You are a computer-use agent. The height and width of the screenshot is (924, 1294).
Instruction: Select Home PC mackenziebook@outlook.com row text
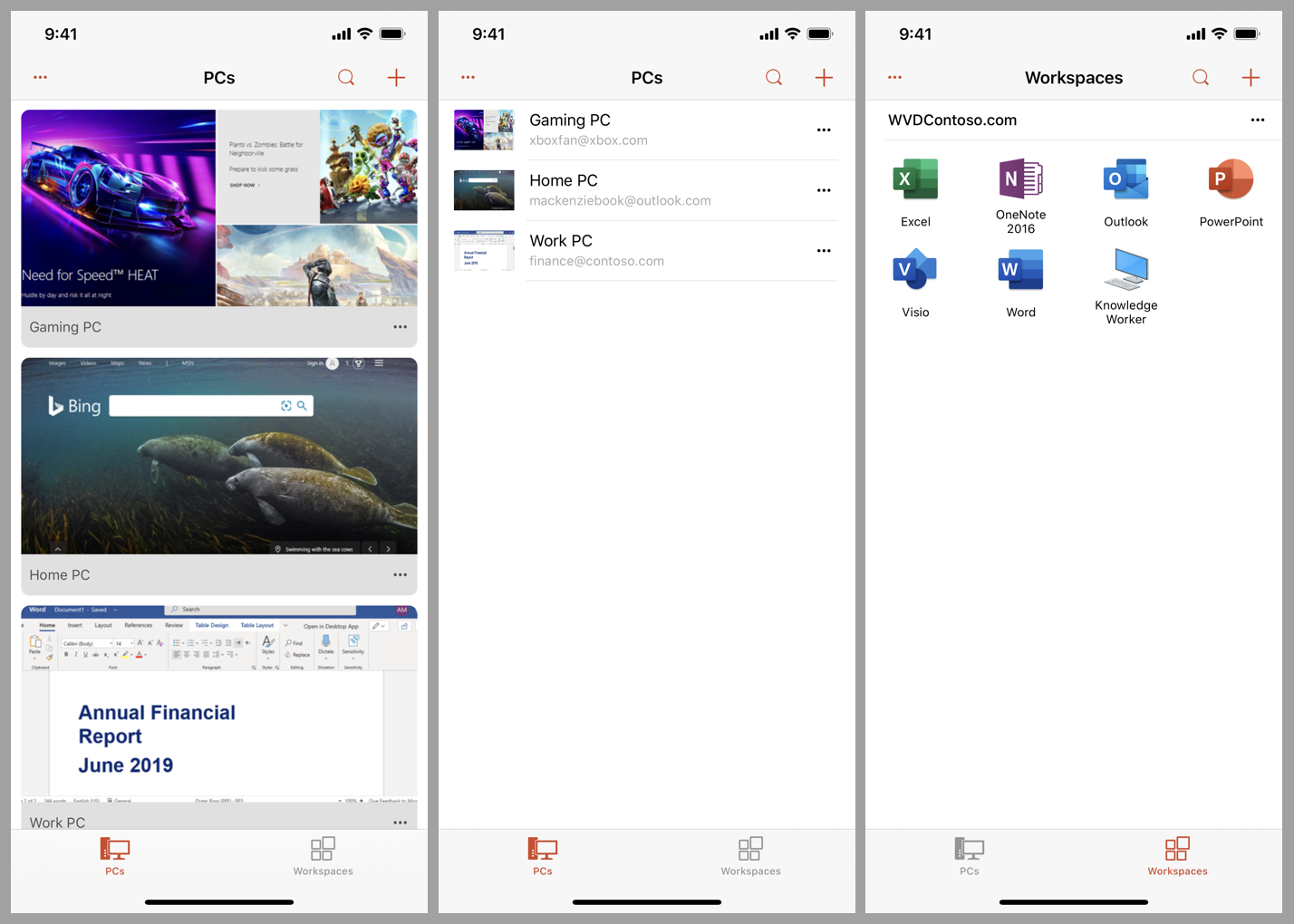(620, 190)
